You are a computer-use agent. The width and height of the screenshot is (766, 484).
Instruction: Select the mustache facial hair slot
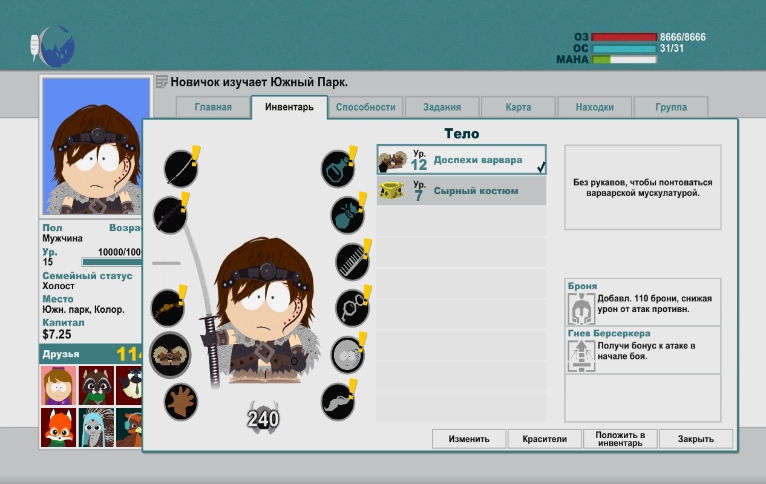click(x=338, y=402)
